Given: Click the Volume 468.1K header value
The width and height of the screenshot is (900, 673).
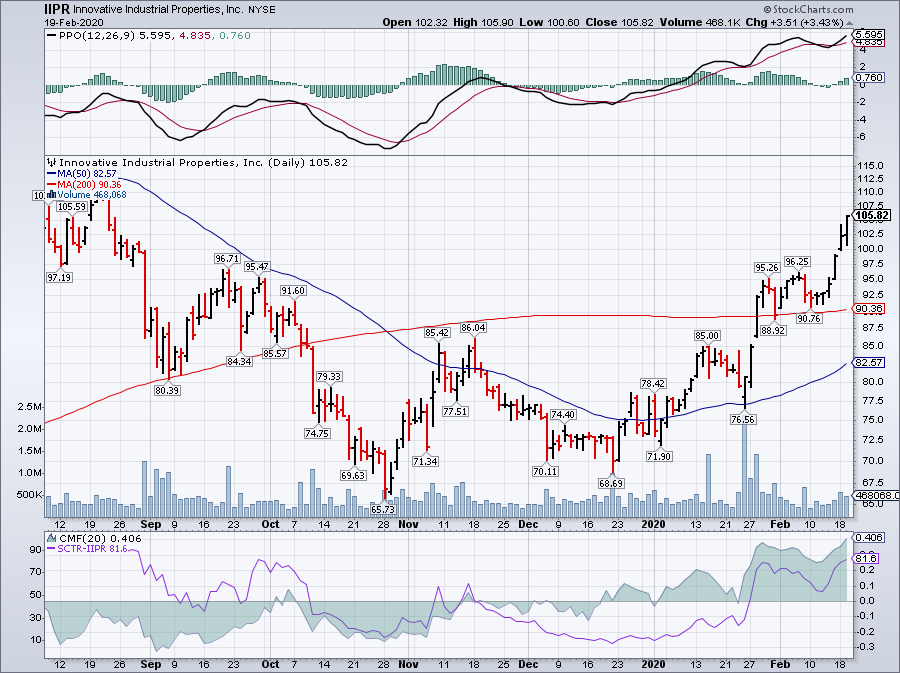Looking at the screenshot, I should point(701,22).
